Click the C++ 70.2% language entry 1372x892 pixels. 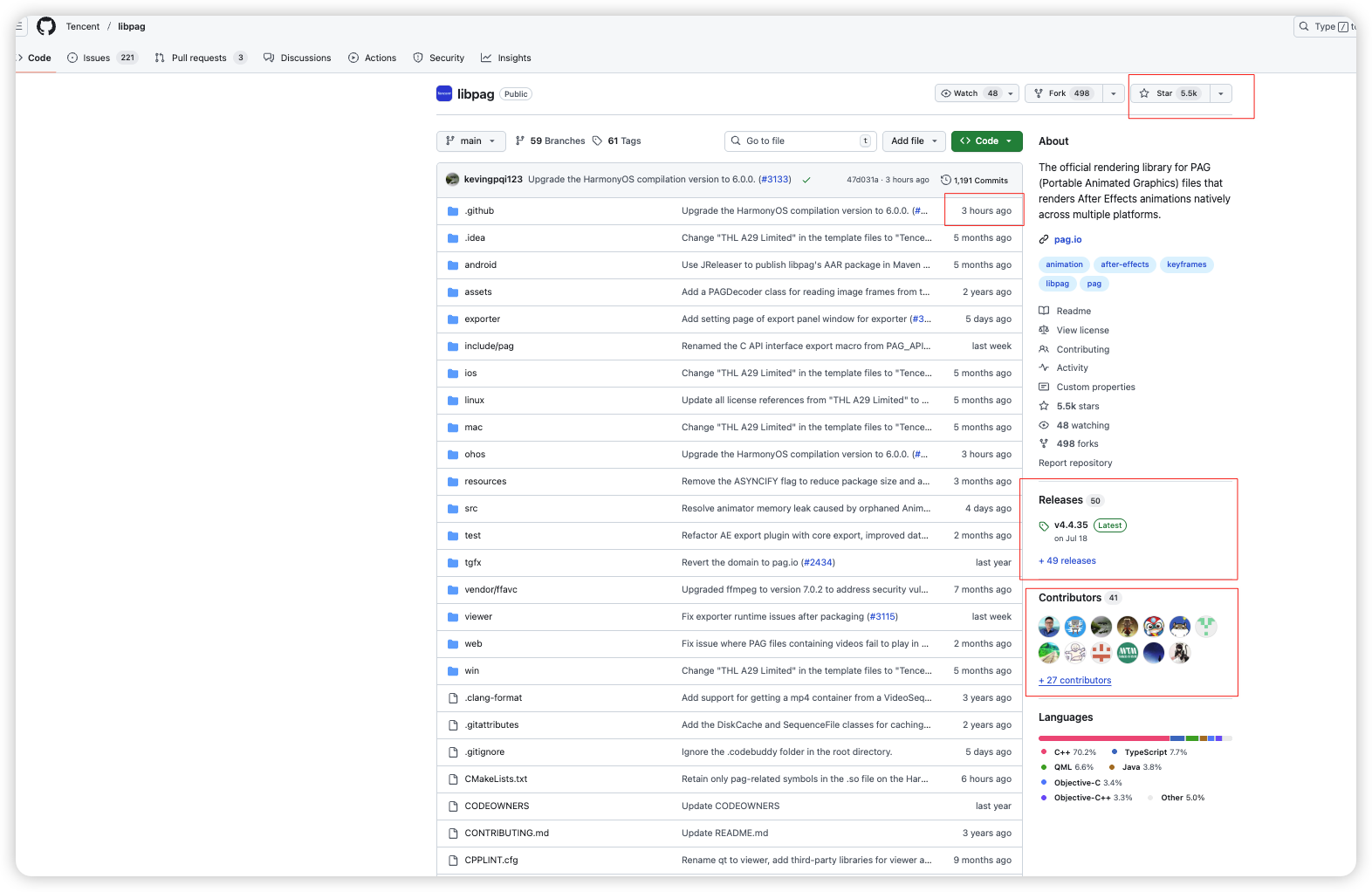(1068, 752)
